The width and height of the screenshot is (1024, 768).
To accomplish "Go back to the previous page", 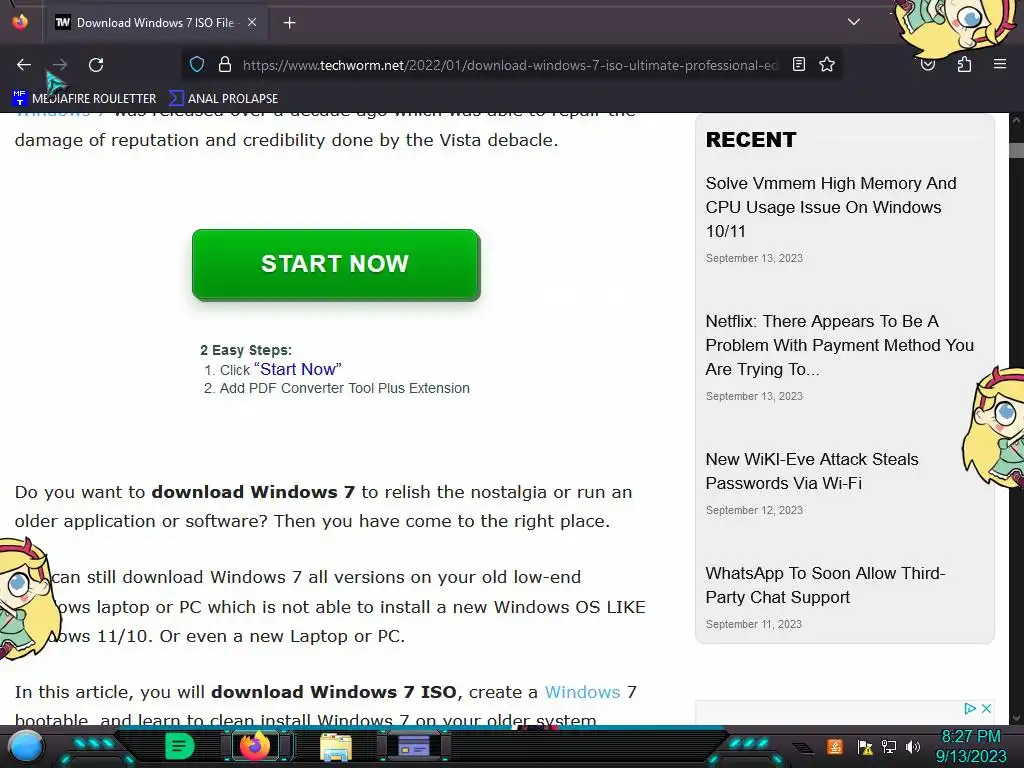I will [24, 65].
